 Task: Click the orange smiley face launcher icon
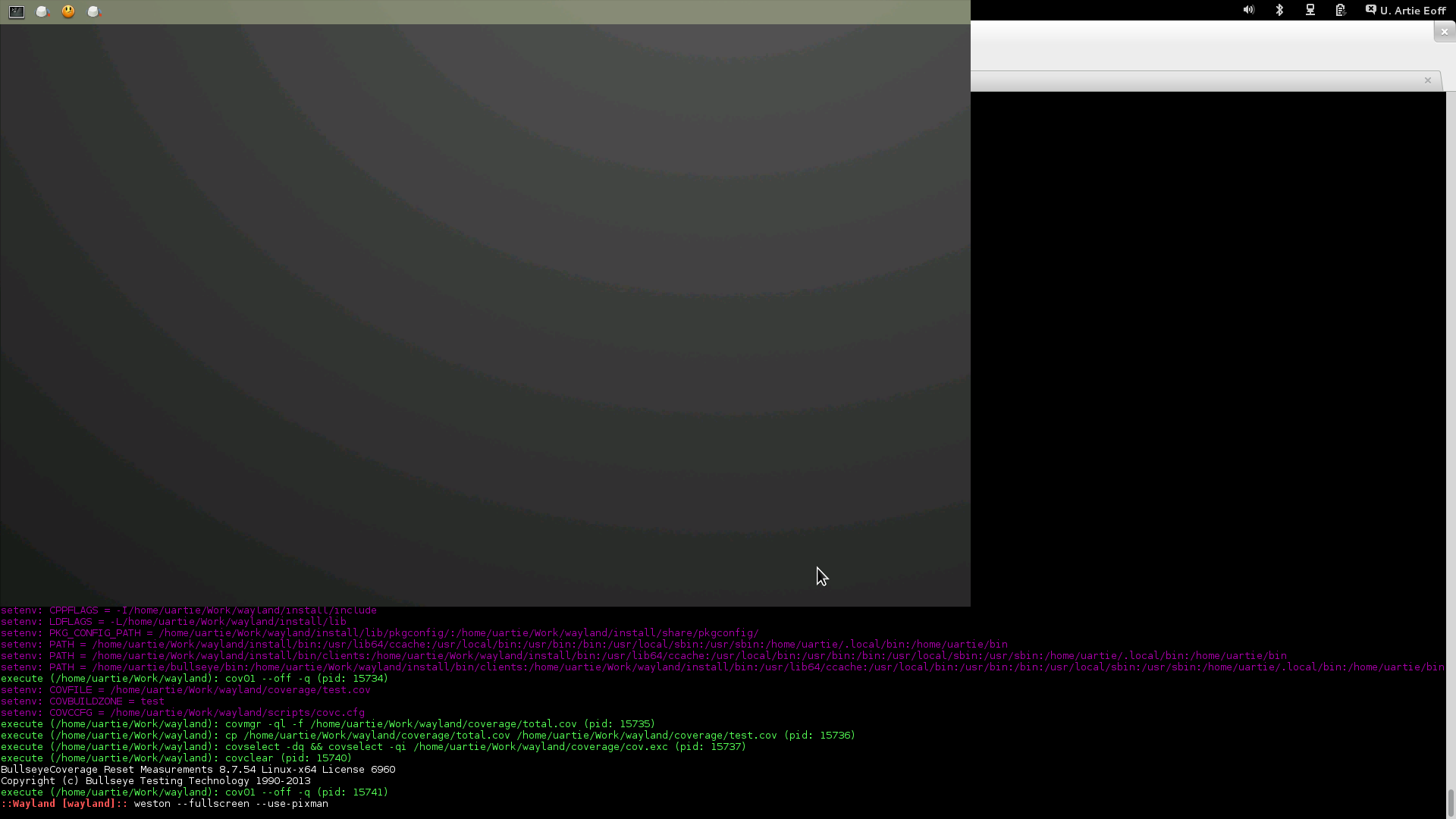(x=68, y=11)
